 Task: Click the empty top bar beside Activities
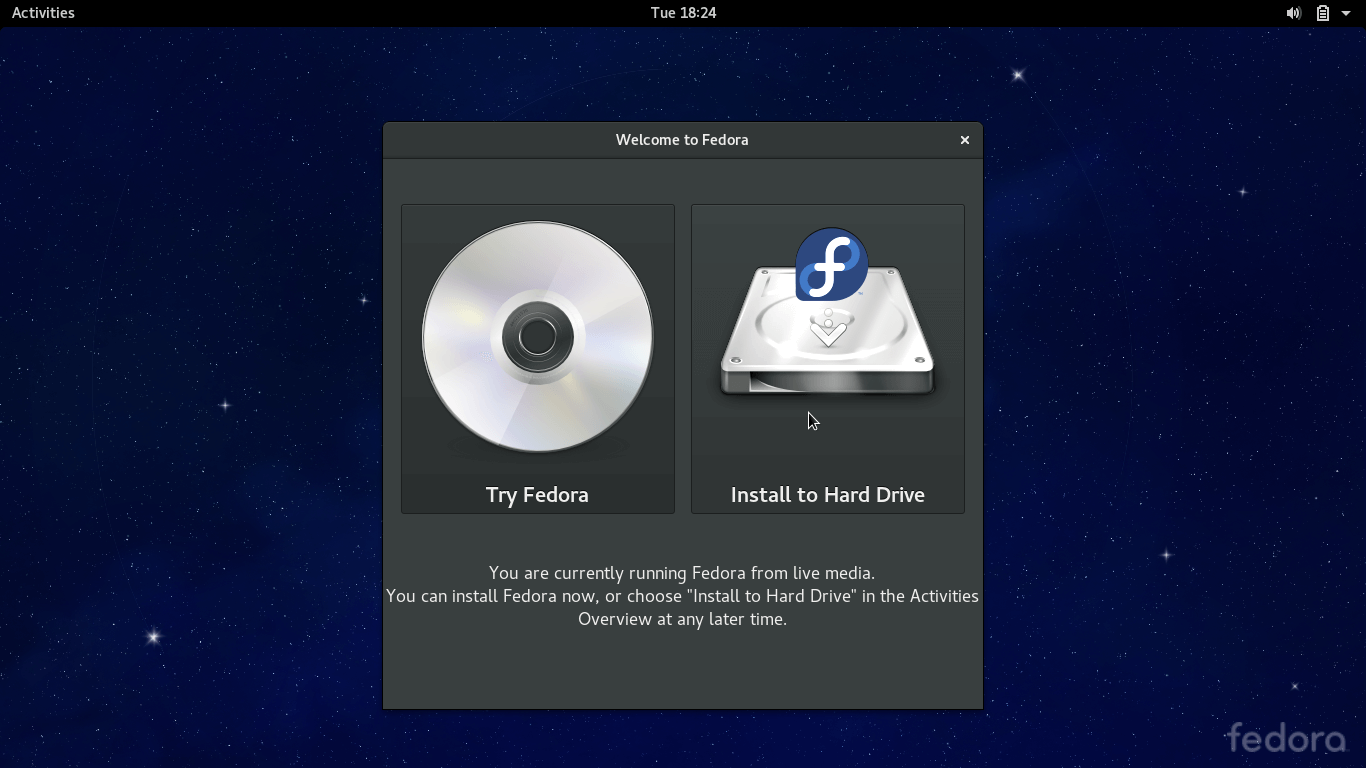300,13
